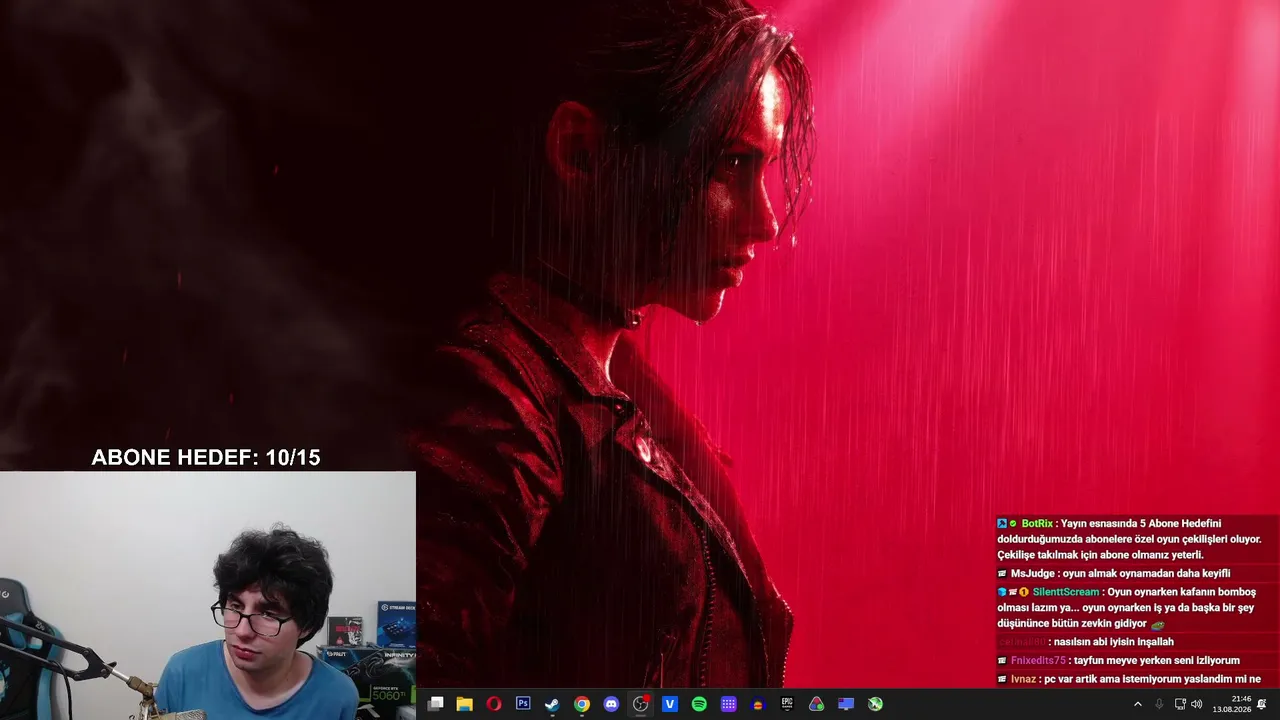Viewport: 1280px width, 720px height.
Task: Switch to Google Chrome on the taskbar
Action: point(582,704)
